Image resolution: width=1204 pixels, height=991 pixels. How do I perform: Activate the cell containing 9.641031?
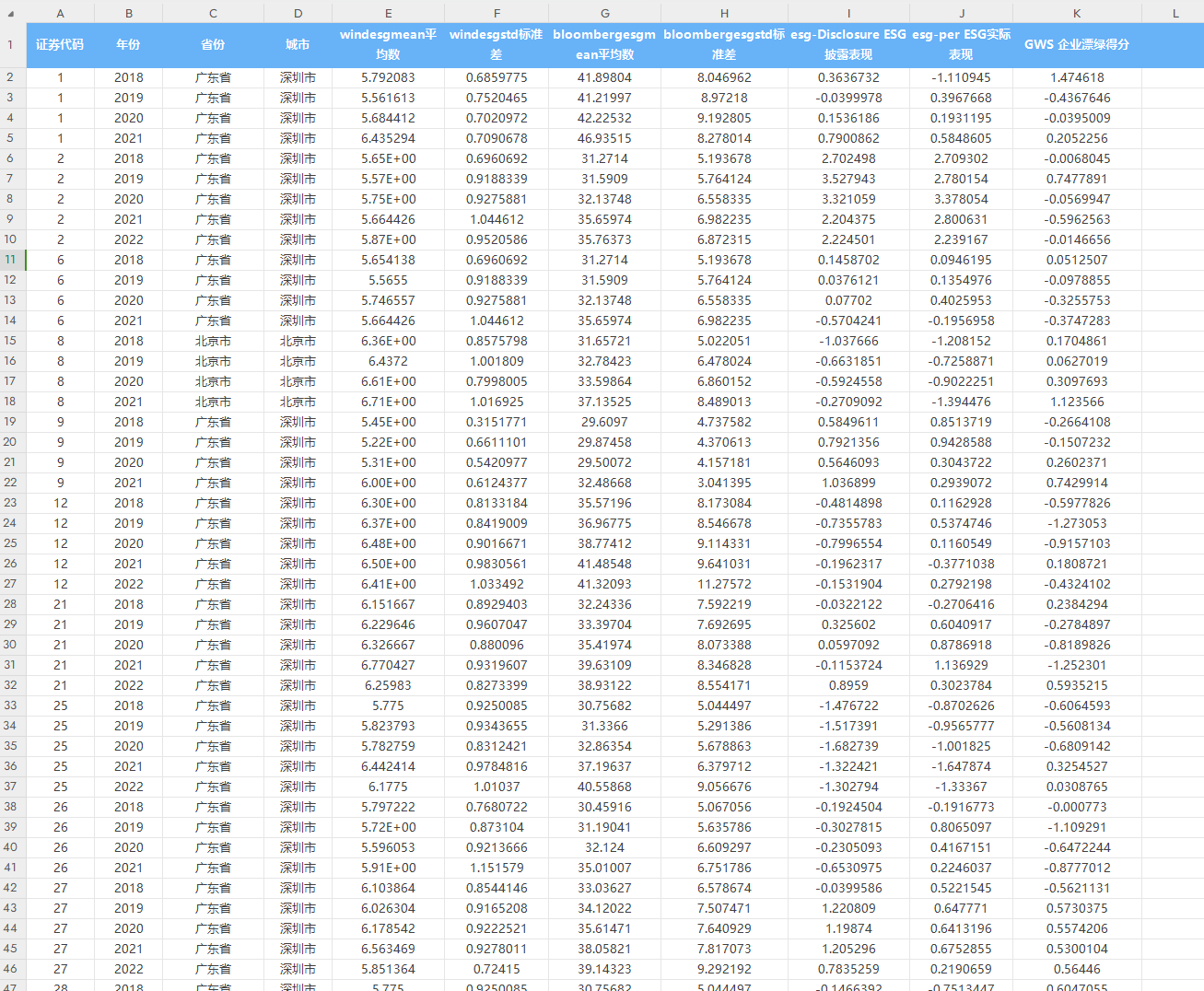[724, 564]
